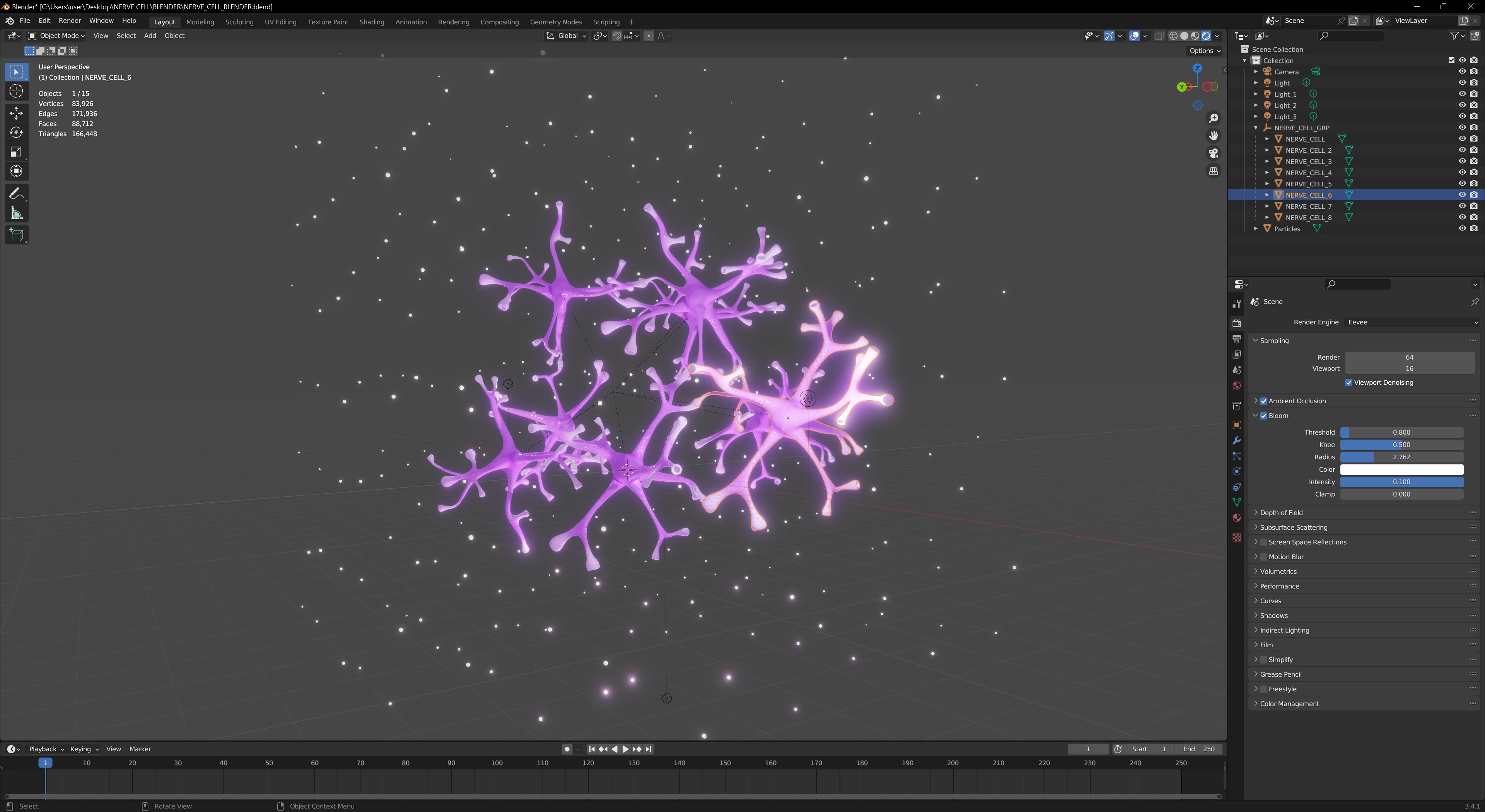Expand the Depth of Field panel

point(1281,512)
